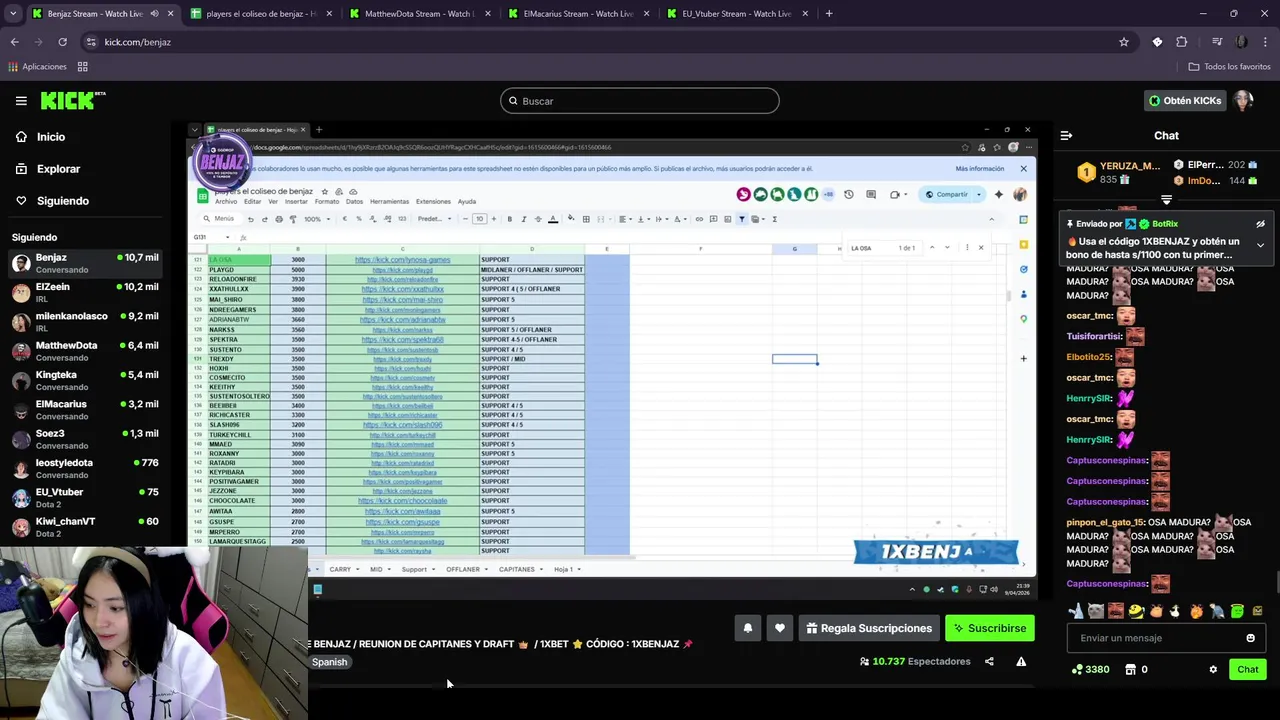
Task: Collapse the chat panel
Action: coord(1066,135)
